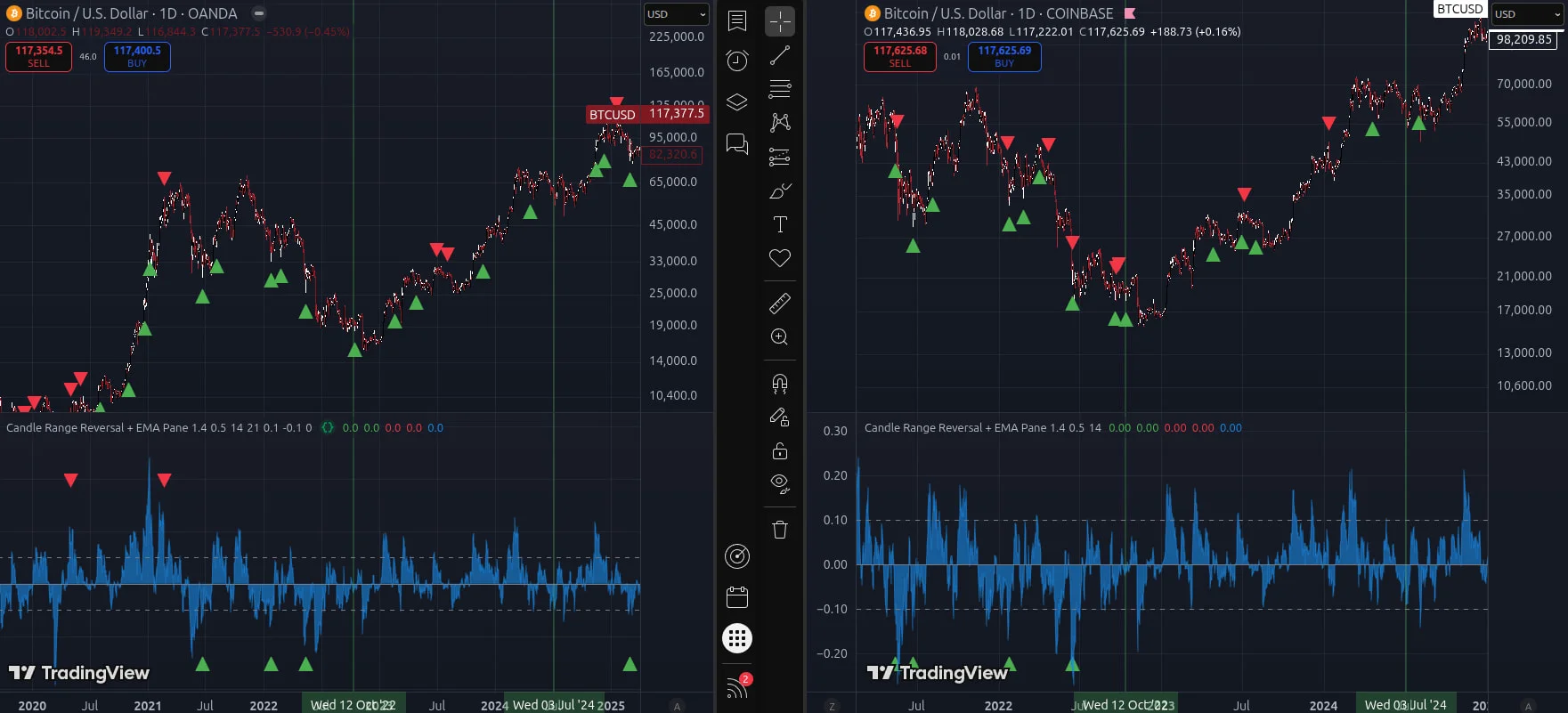Open the alerts clock icon
This screenshot has height=713, width=1568.
pyautogui.click(x=737, y=61)
